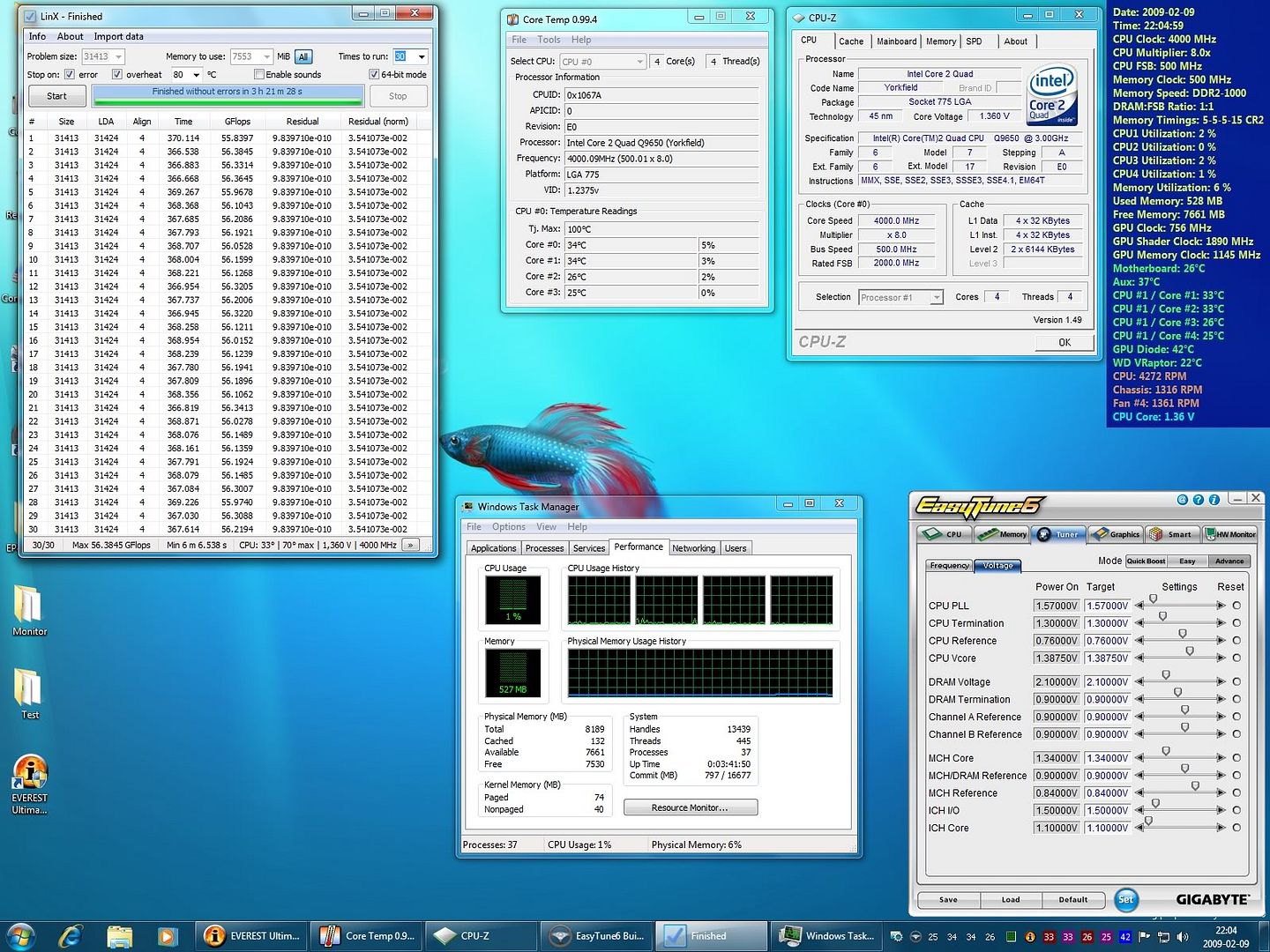Open EasyTune6 Graphics tab icon
The image size is (1270, 952).
[1115, 534]
